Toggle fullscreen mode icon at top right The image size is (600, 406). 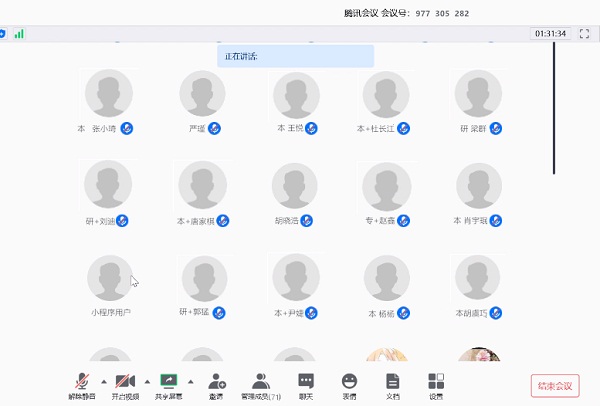coord(584,34)
